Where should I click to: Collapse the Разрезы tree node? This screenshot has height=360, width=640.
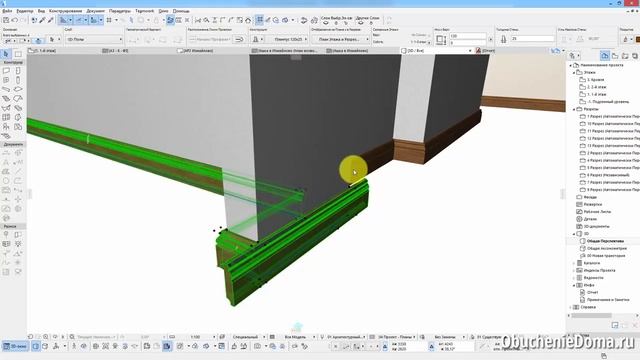(x=574, y=109)
